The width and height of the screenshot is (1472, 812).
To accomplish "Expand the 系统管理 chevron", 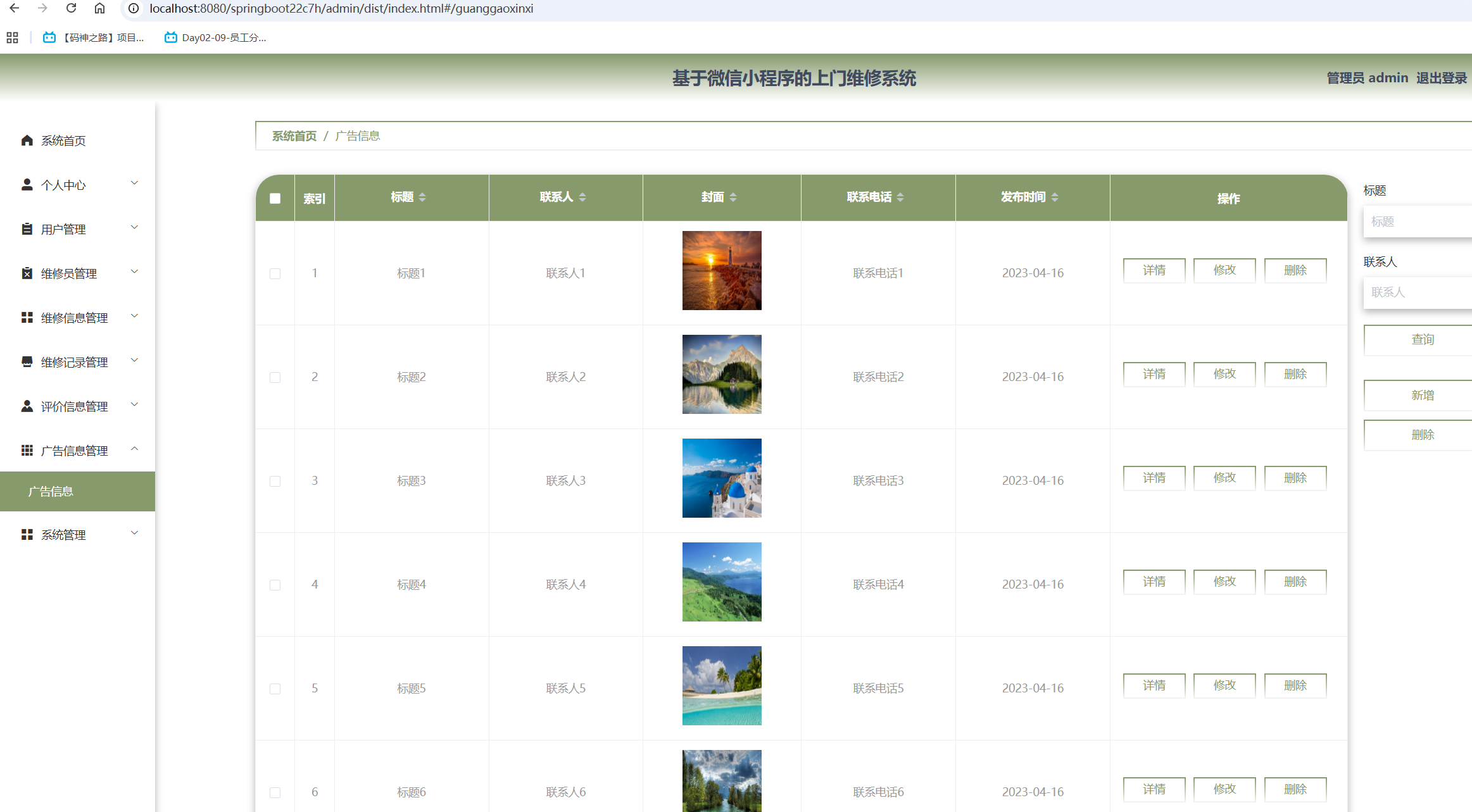I will click(x=134, y=534).
